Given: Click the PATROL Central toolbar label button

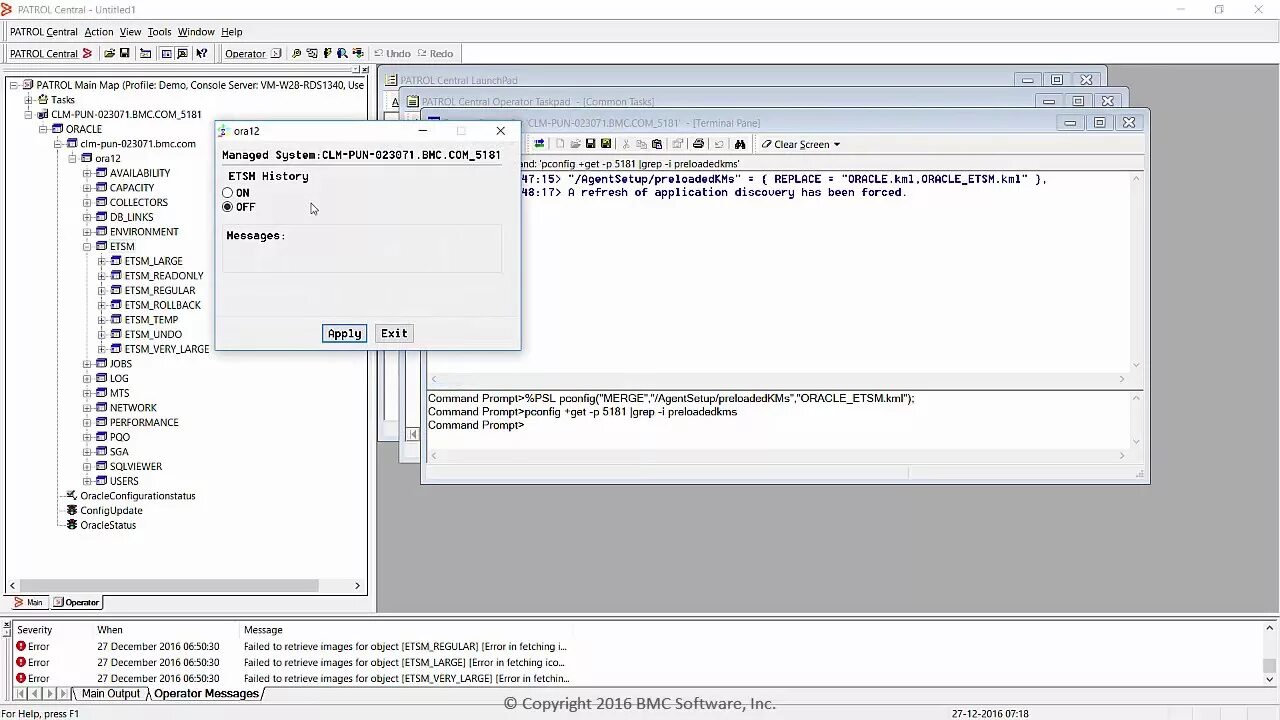Looking at the screenshot, I should [x=44, y=53].
